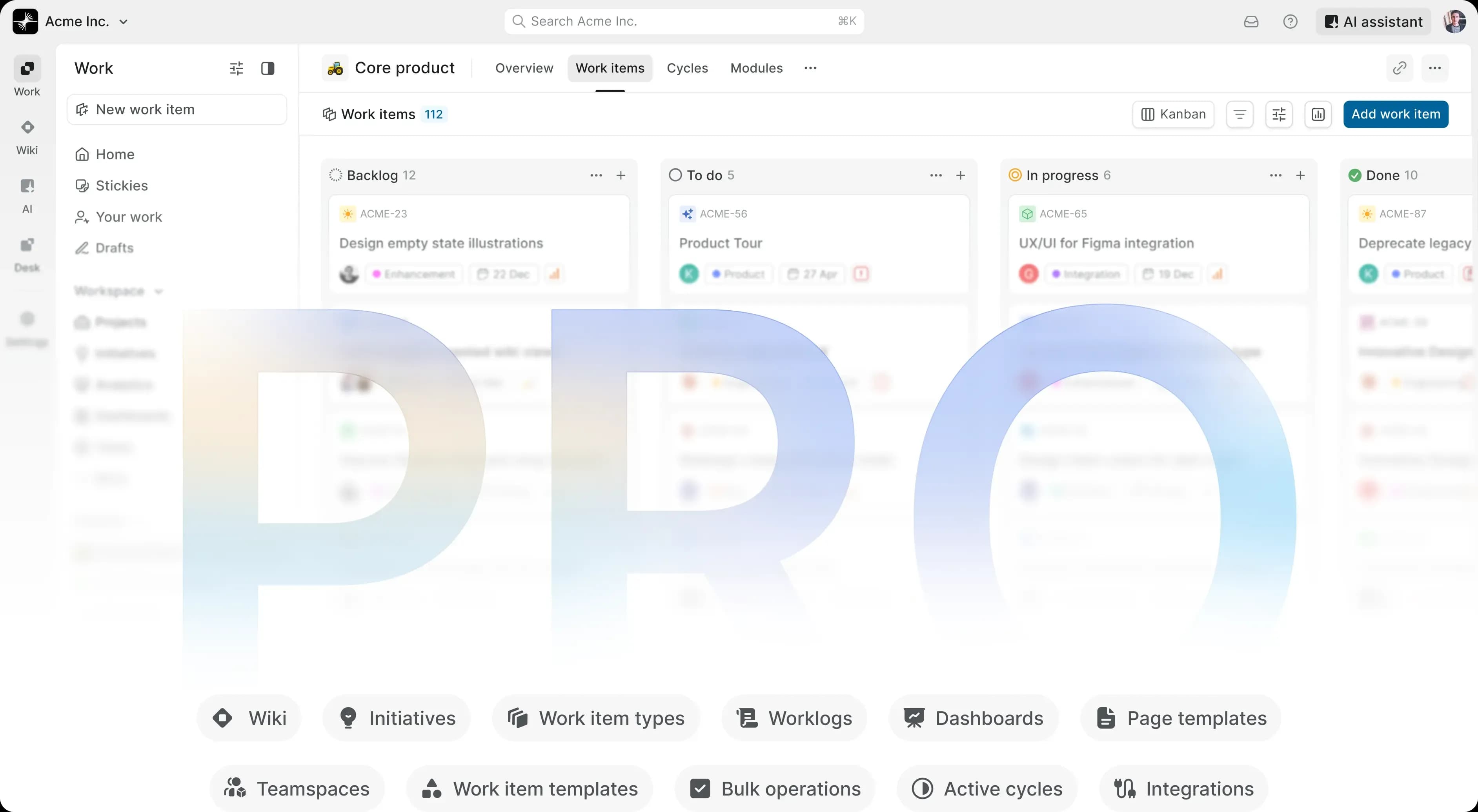The image size is (1478, 812).
Task: Add a work item to Backlog column
Action: pyautogui.click(x=621, y=175)
